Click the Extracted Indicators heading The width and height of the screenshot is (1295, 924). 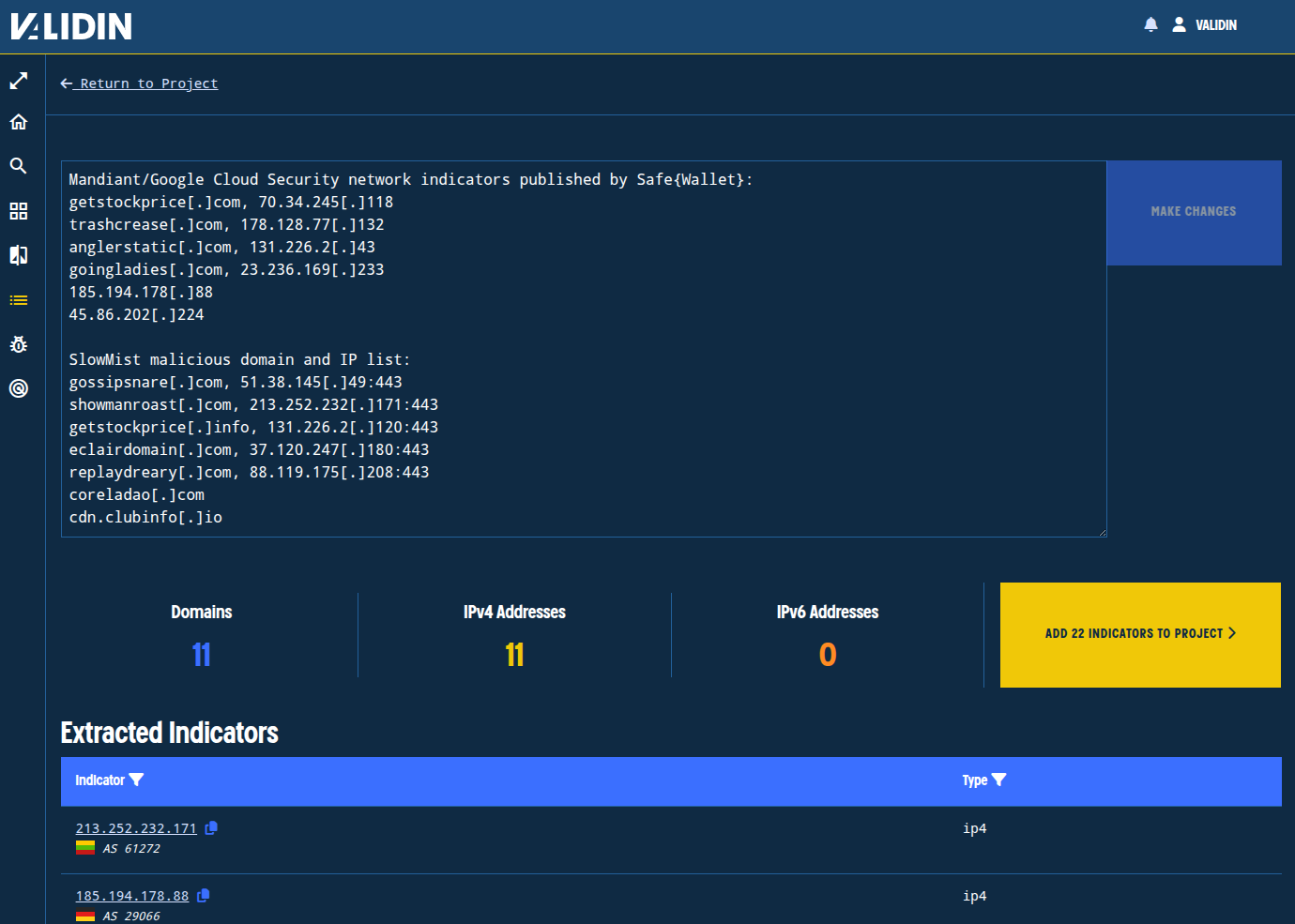tap(170, 733)
